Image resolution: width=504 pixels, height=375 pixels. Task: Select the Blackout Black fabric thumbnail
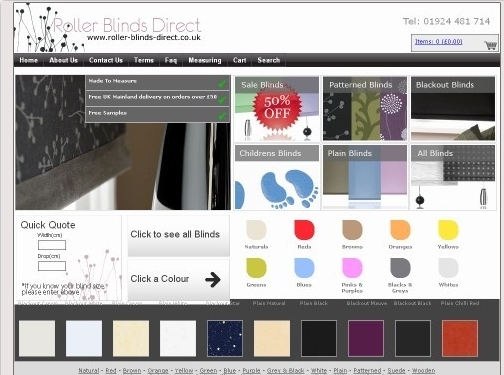pos(413,338)
